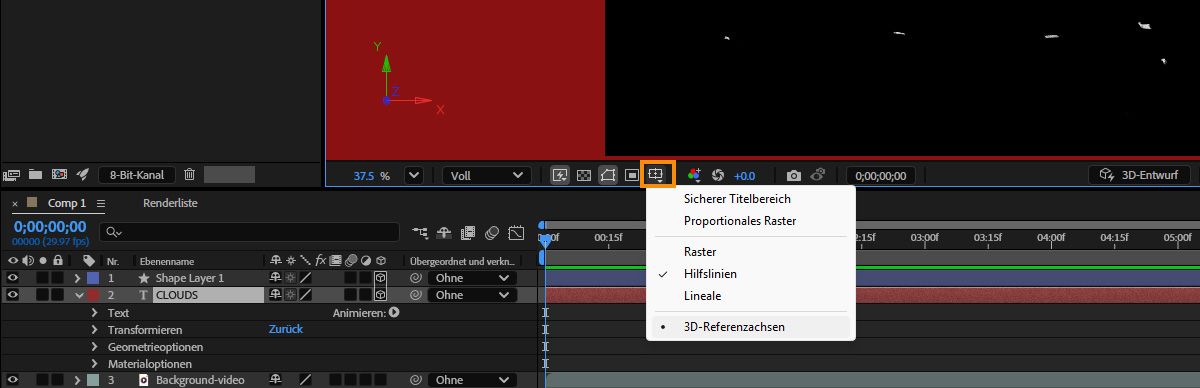Click Zurück to reset Transformieren
Viewport: 1200px width, 388px height.
286,330
